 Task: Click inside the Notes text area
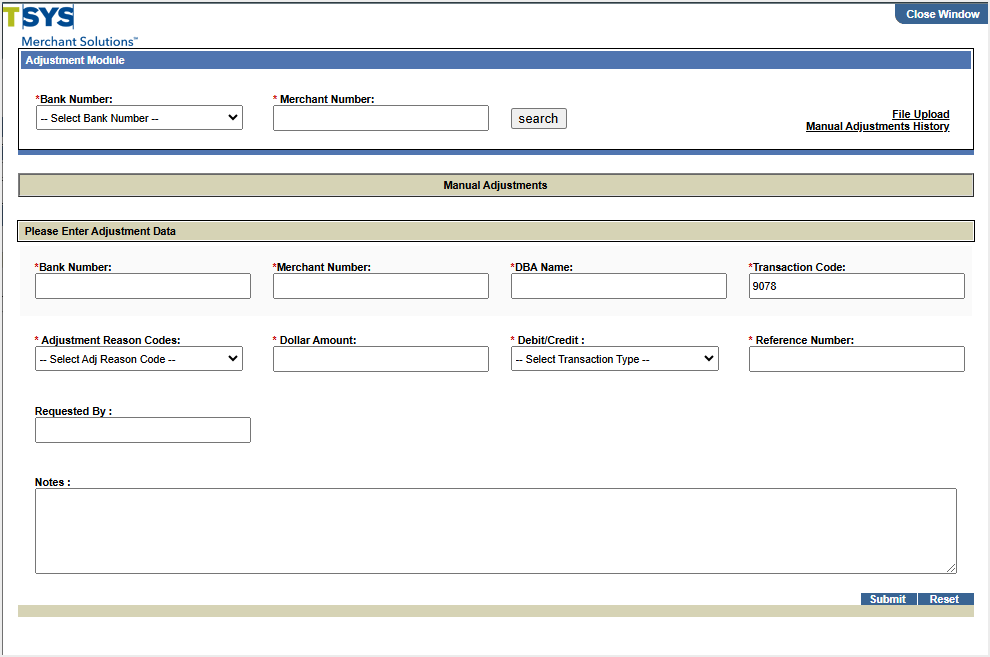[496, 531]
